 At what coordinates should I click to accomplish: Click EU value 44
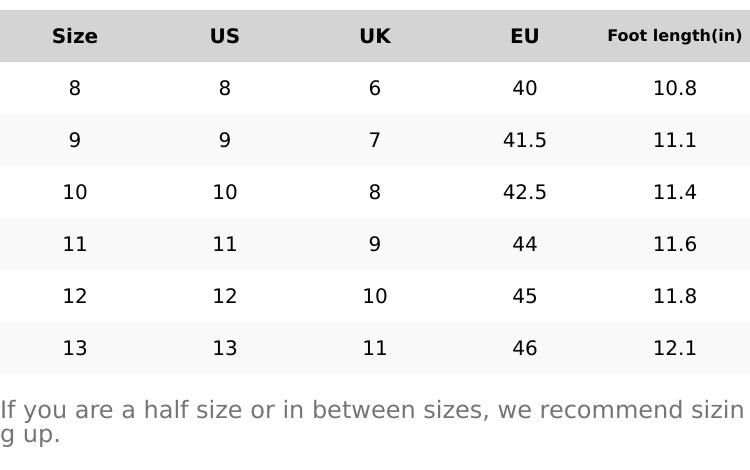point(525,245)
